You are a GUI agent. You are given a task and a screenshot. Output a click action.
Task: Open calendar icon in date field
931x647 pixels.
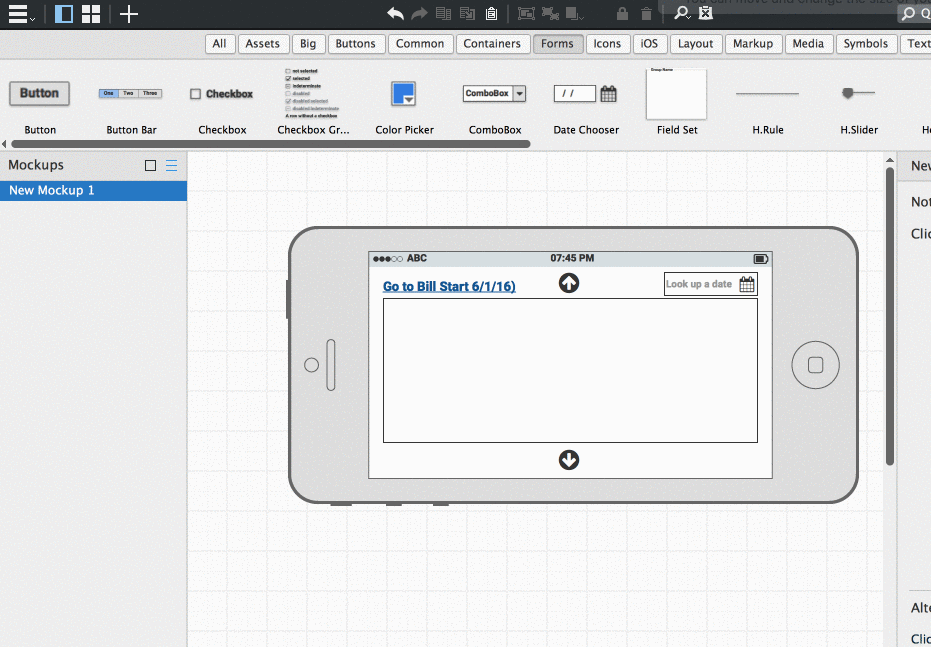[747, 284]
